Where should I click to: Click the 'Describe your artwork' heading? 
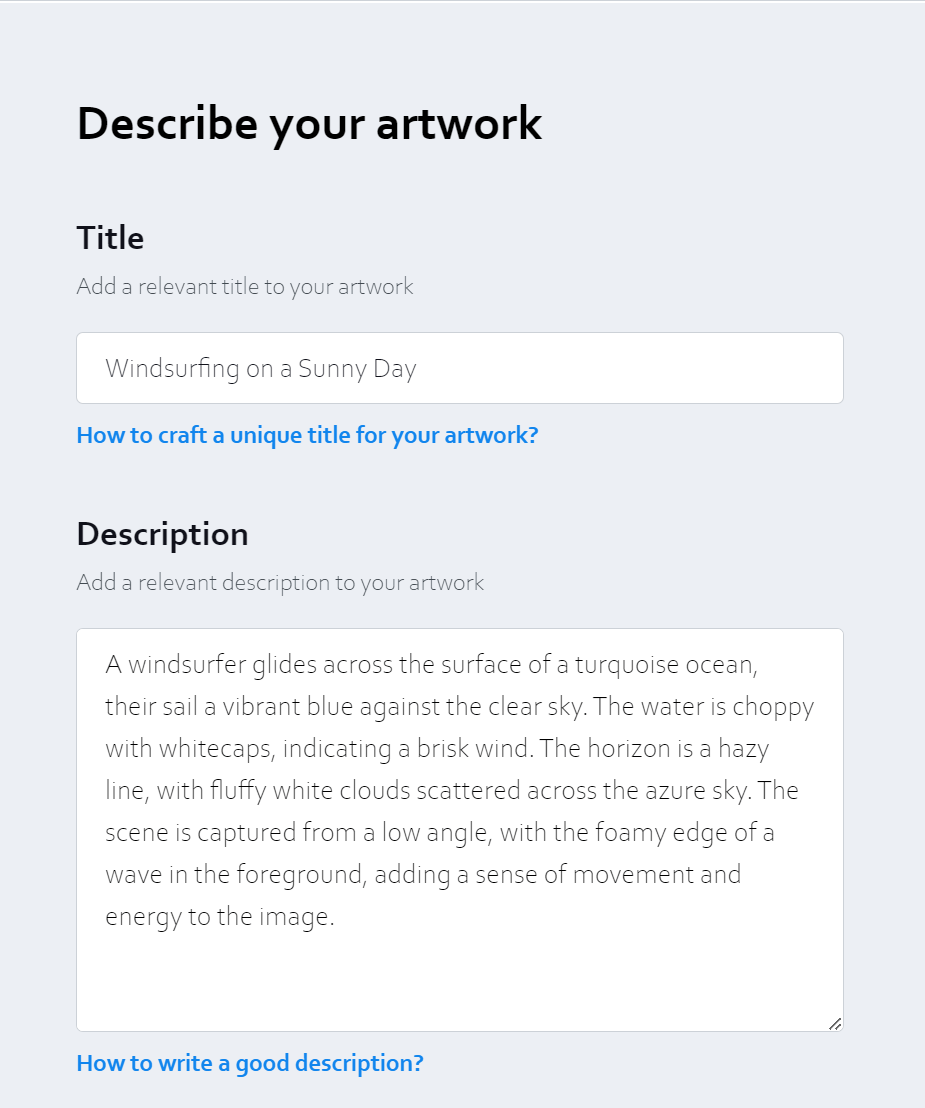pos(310,124)
